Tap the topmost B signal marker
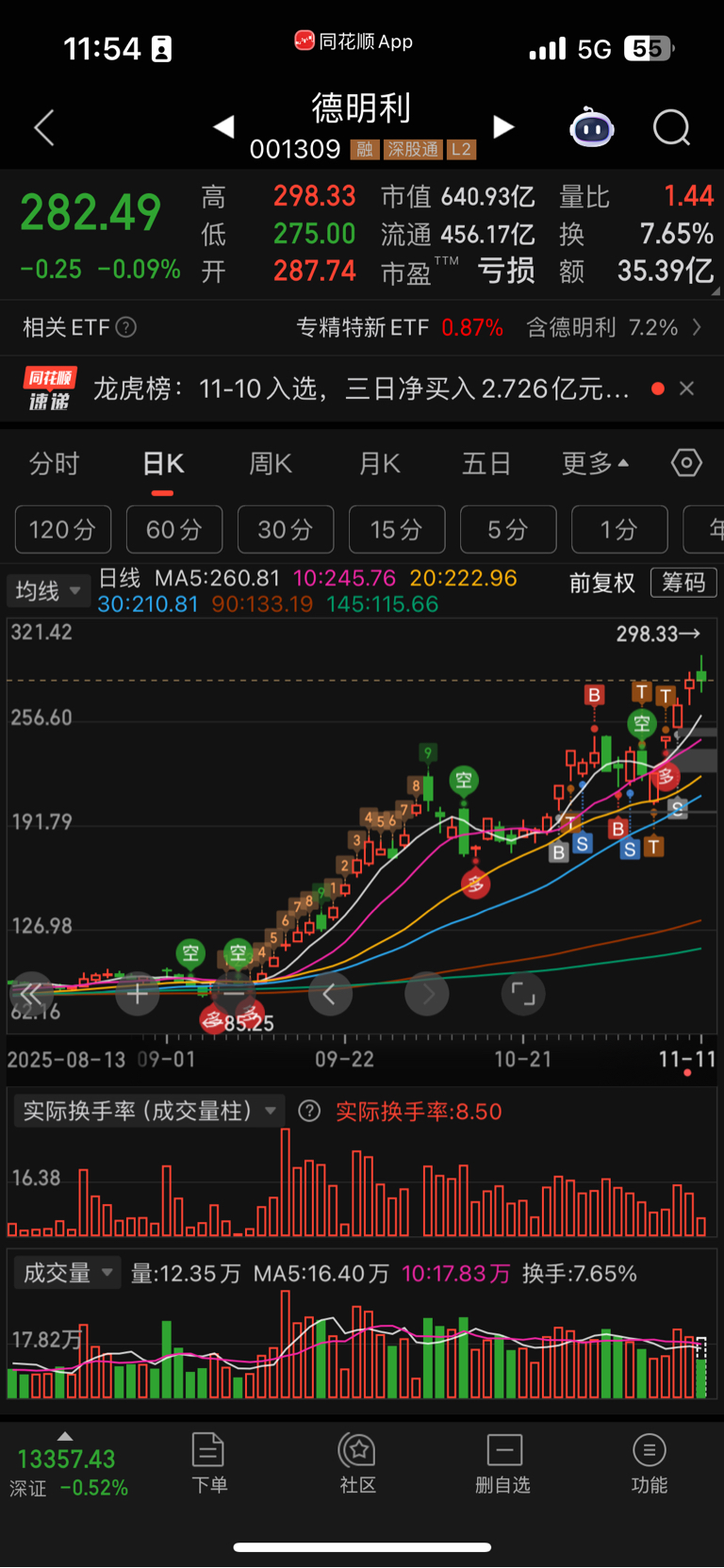This screenshot has width=724, height=1568. (594, 695)
